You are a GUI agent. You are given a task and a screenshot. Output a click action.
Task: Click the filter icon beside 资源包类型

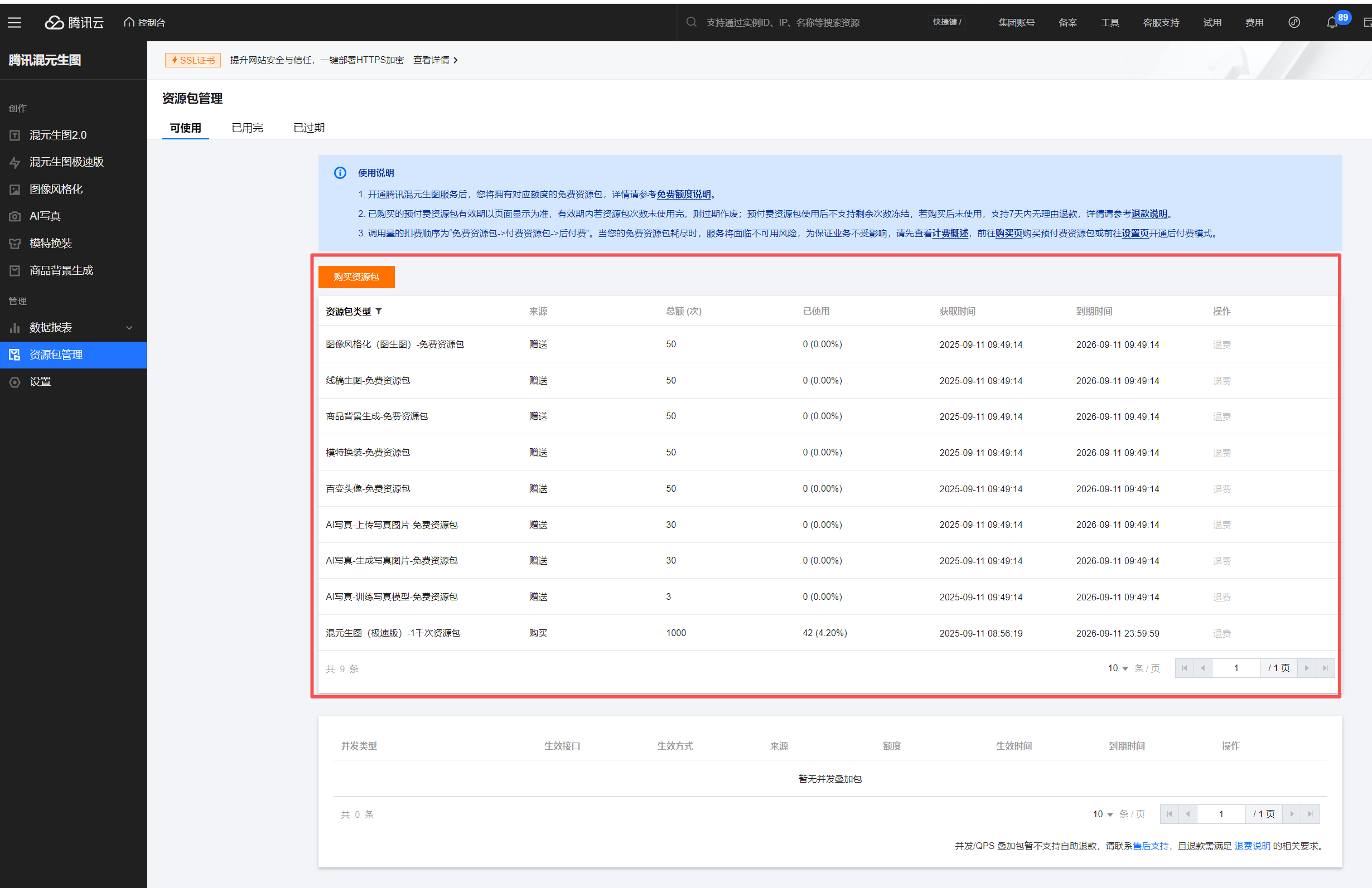pos(379,311)
